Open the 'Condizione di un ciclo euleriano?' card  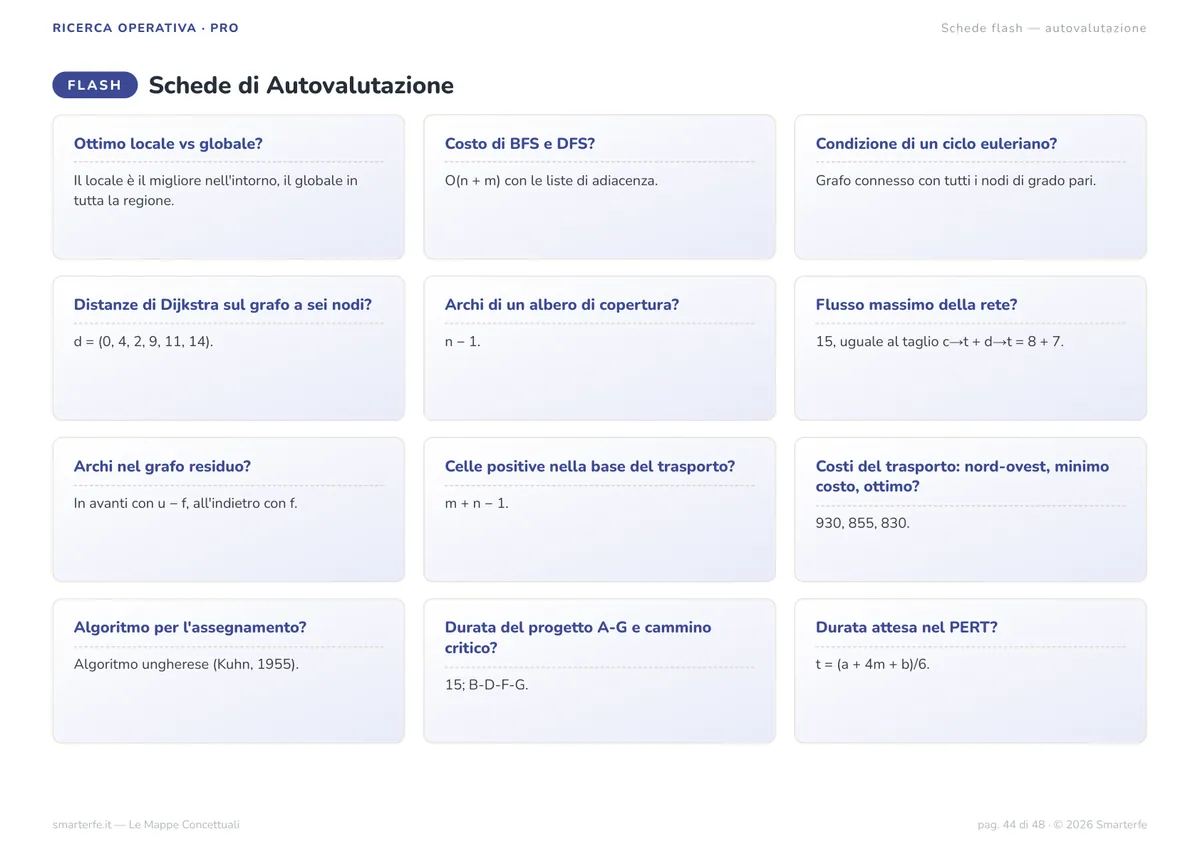click(x=970, y=187)
